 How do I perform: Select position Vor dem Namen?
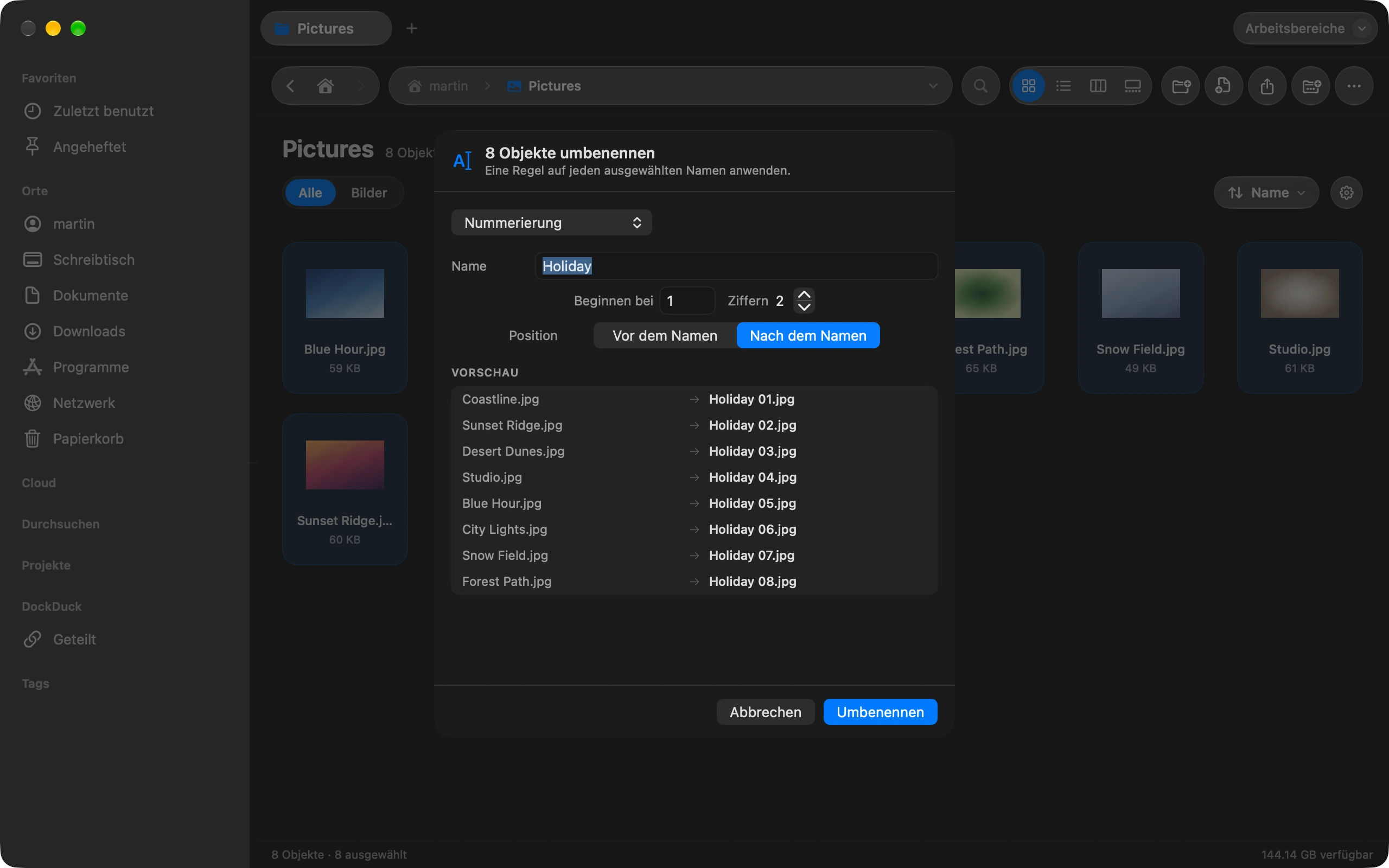[x=665, y=336]
